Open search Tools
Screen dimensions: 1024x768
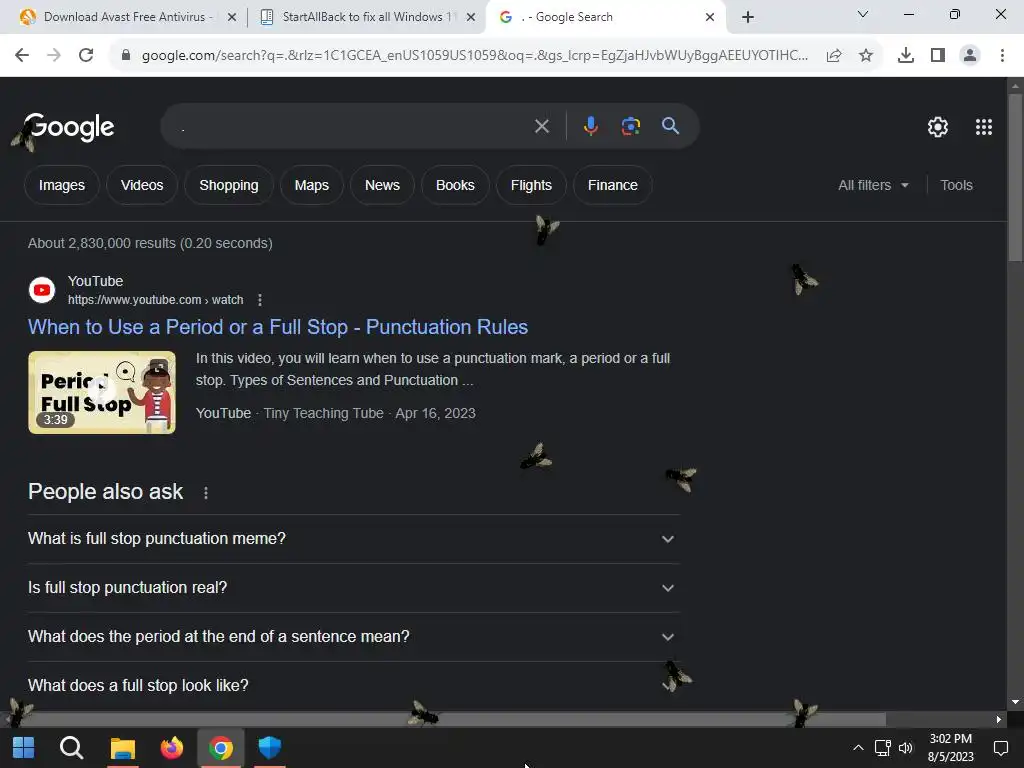click(956, 185)
